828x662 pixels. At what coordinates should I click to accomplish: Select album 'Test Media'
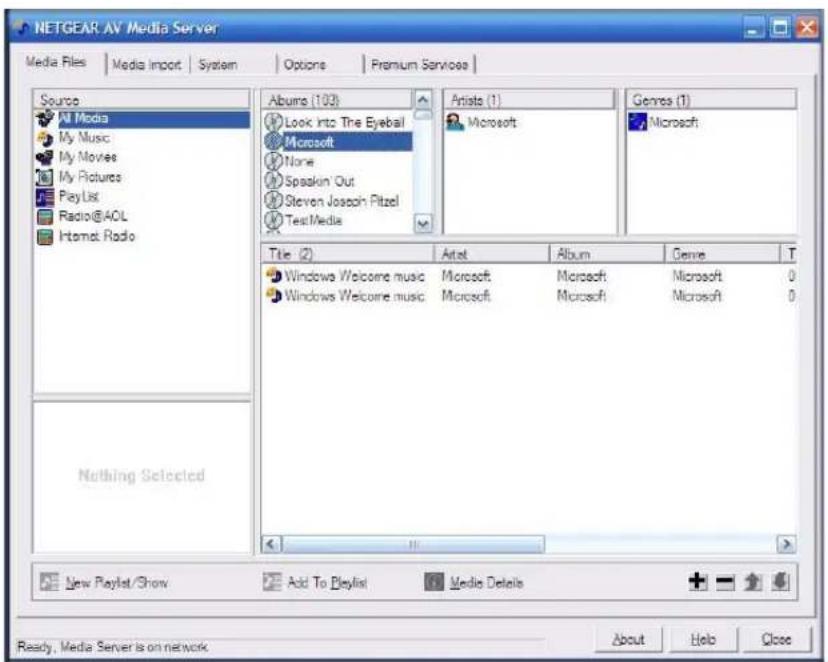313,220
